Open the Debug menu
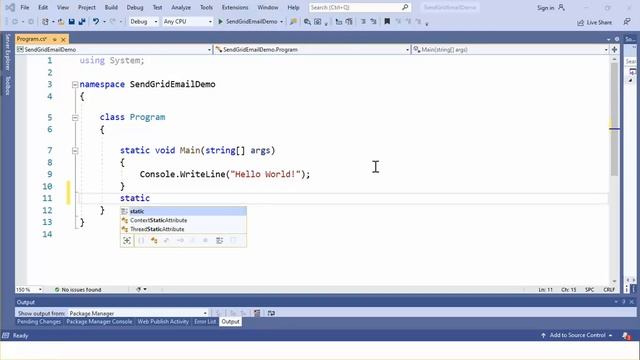The width and height of the screenshot is (640, 360). [x=135, y=7]
